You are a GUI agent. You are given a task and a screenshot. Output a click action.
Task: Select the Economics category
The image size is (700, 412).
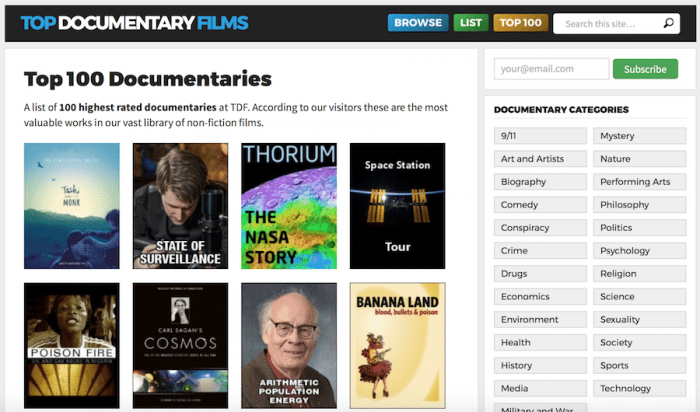pyautogui.click(x=540, y=296)
